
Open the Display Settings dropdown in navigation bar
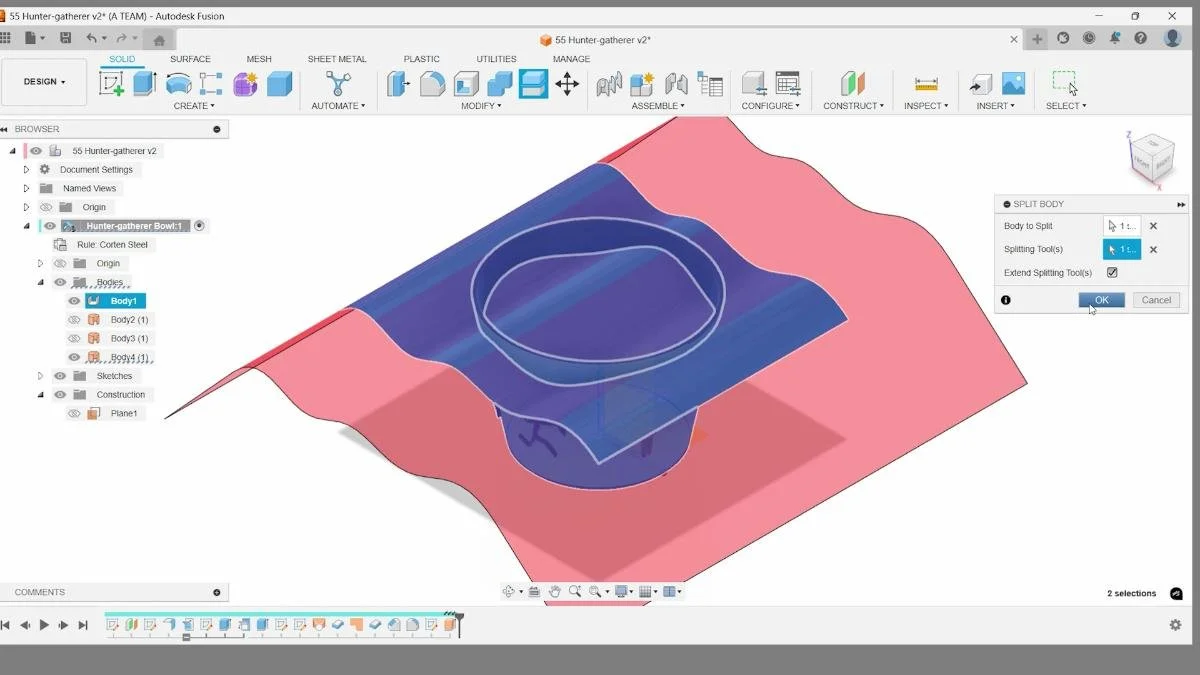pyautogui.click(x=621, y=590)
